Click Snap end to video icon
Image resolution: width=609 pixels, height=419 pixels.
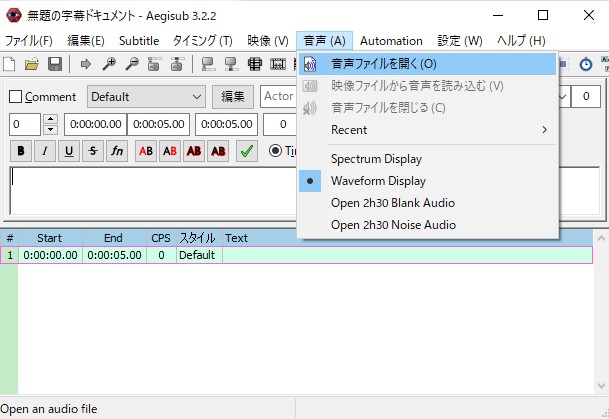click(x=231, y=64)
